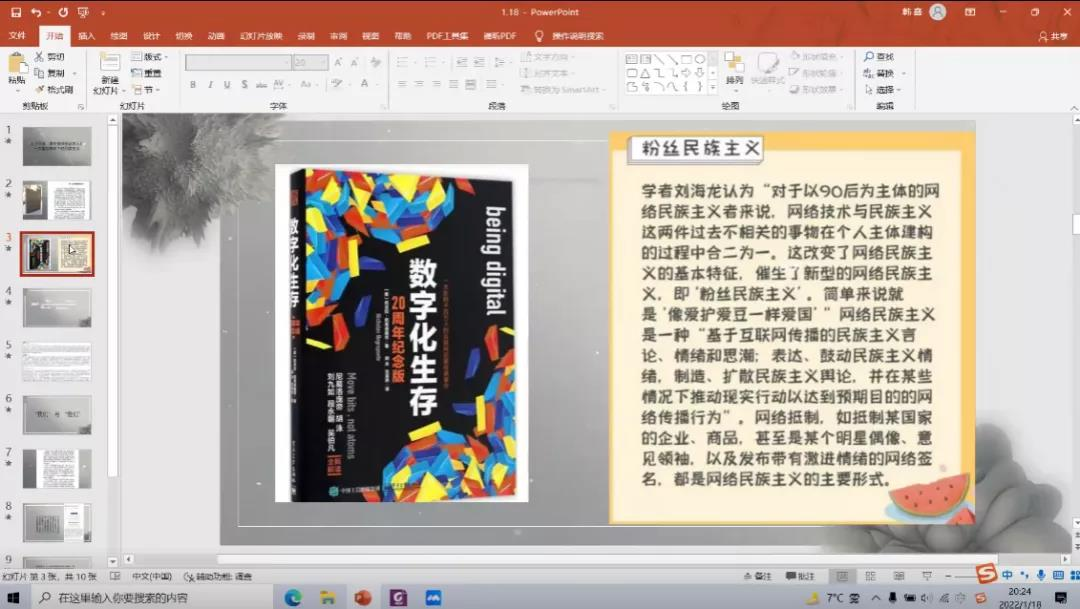Screen dimensions: 1080x609
Task: Select slide 6 thumbnail in the slide panel
Action: (x=57, y=414)
